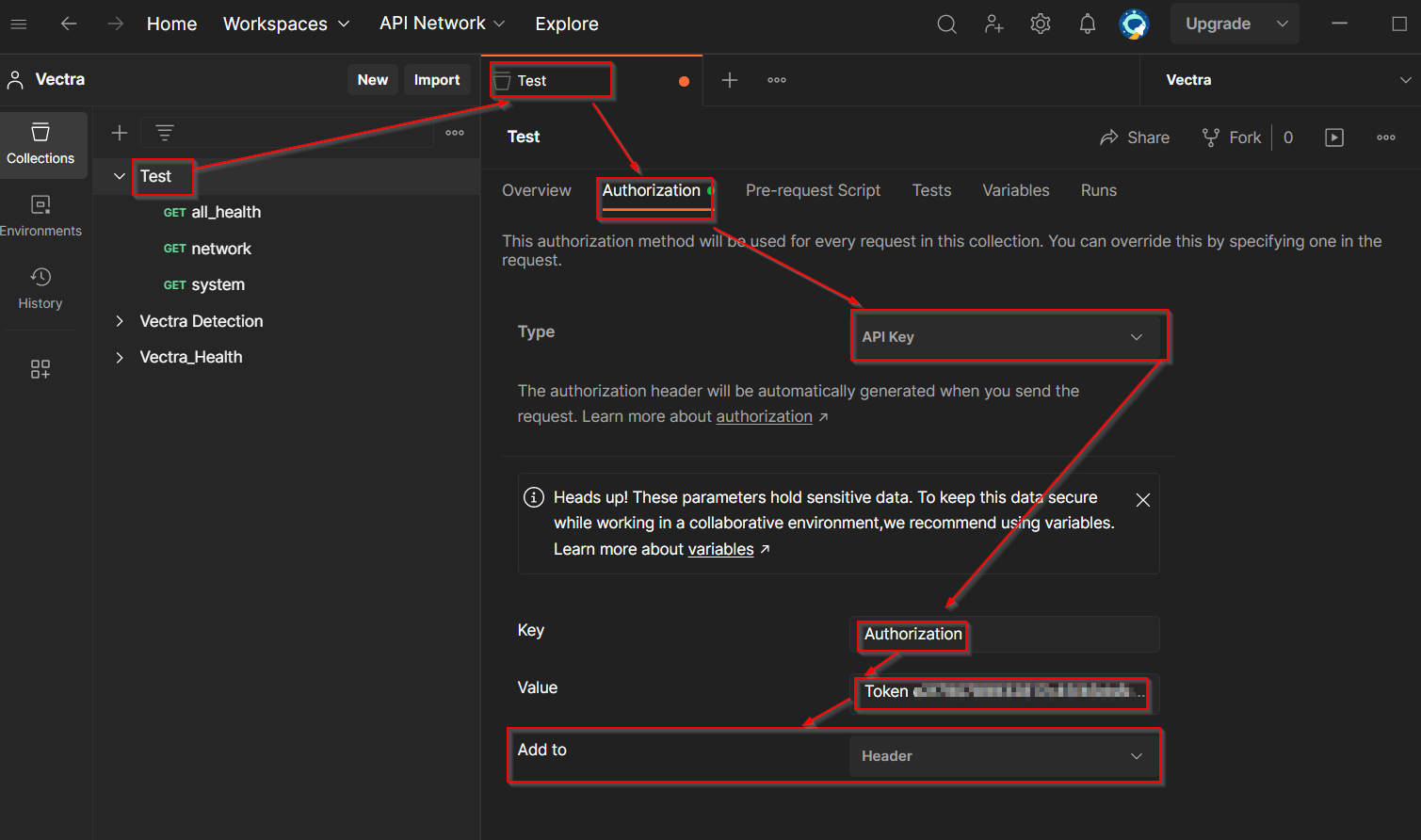Check notifications with the bell icon
The width and height of the screenshot is (1421, 840).
point(1087,24)
